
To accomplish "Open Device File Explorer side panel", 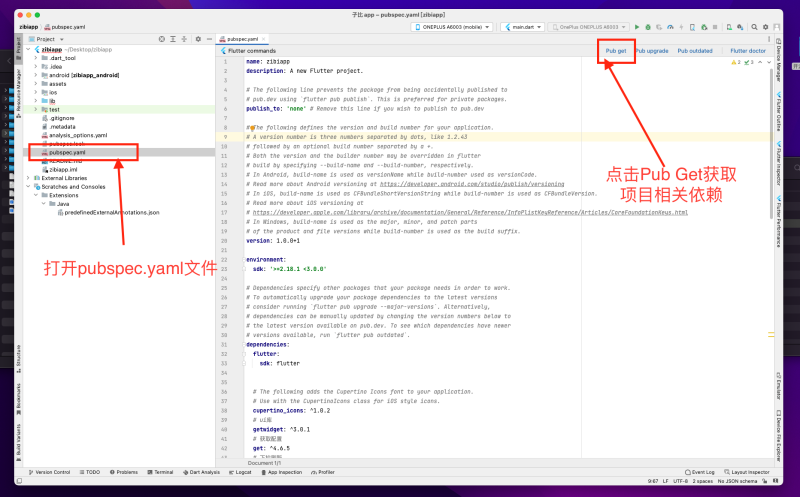I will (x=779, y=435).
